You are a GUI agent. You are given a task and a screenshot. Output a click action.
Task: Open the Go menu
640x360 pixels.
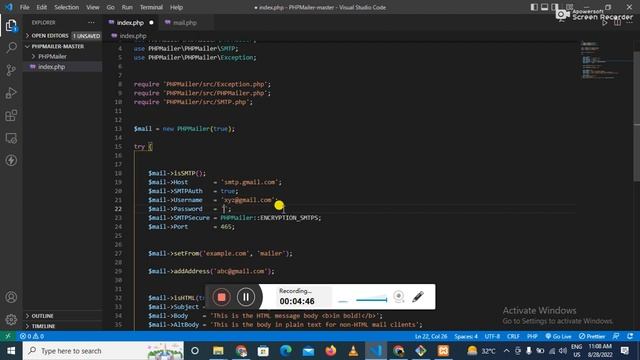[111, 7]
